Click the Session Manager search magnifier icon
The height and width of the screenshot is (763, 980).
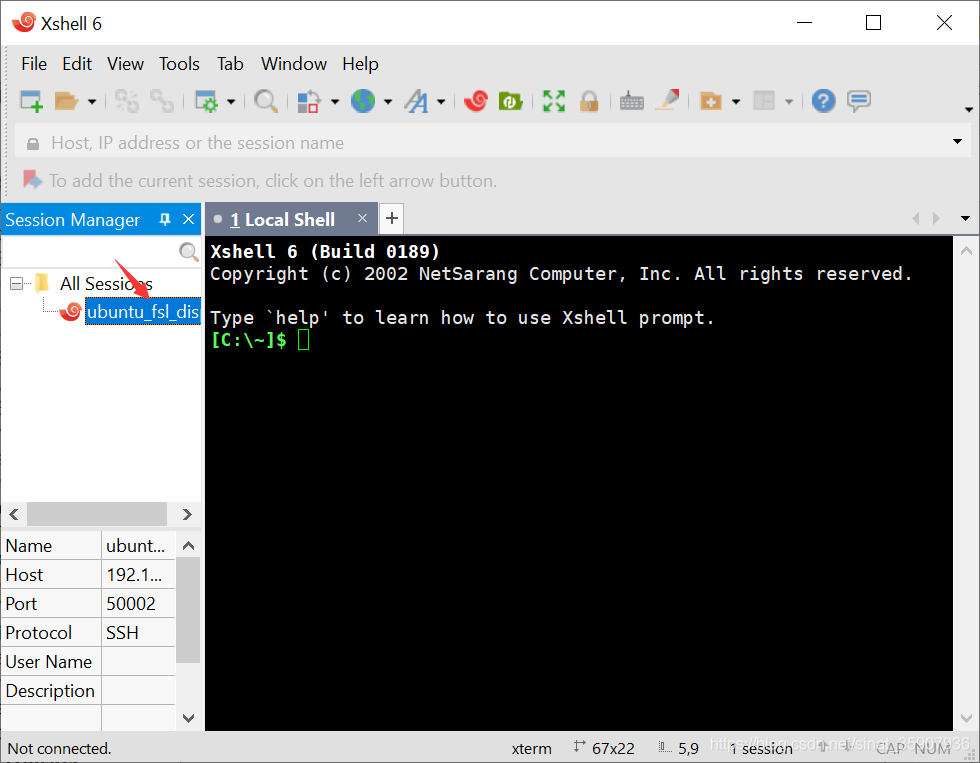coord(188,251)
